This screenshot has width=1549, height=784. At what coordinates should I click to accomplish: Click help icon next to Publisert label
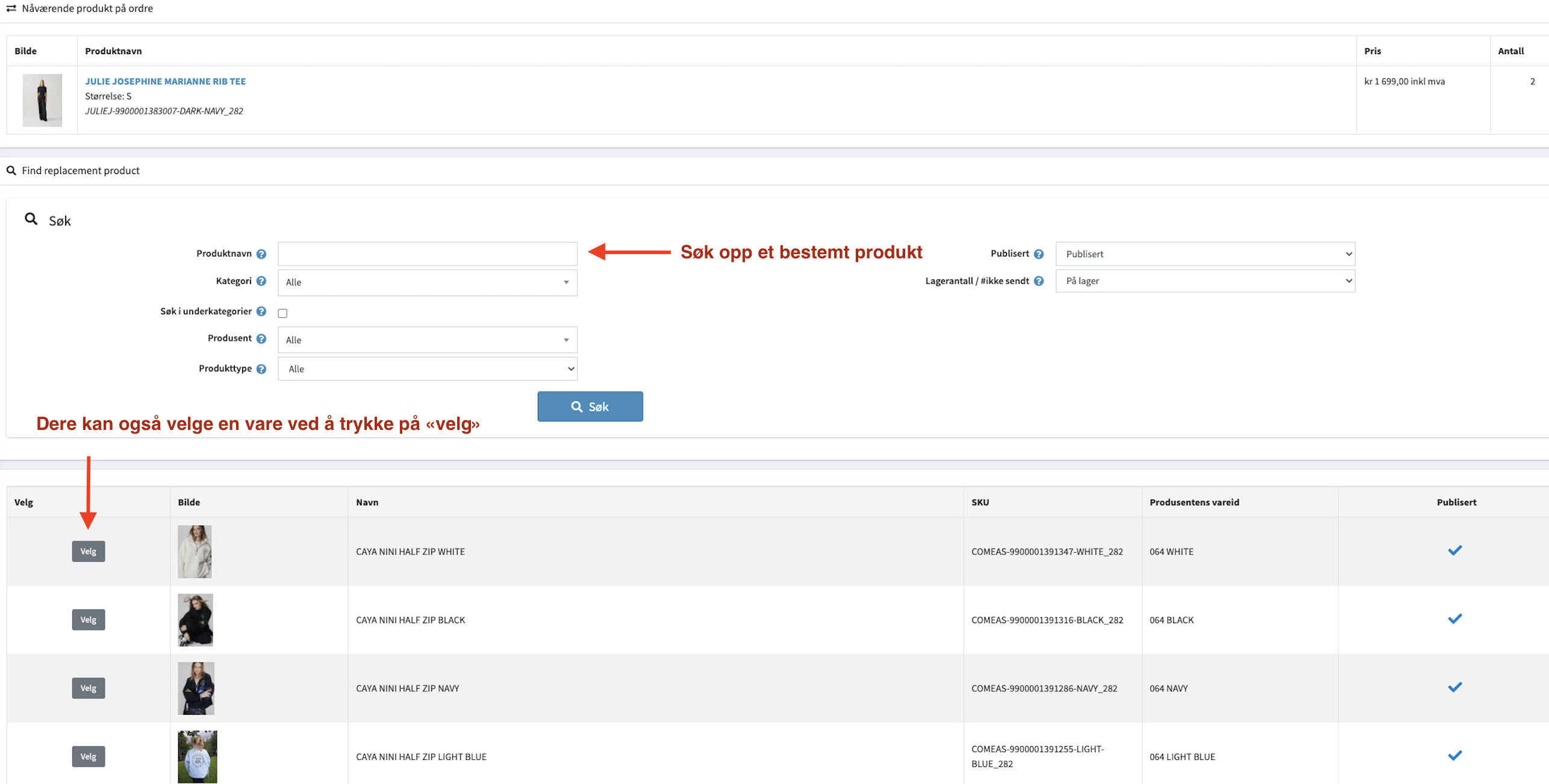pyautogui.click(x=1038, y=254)
